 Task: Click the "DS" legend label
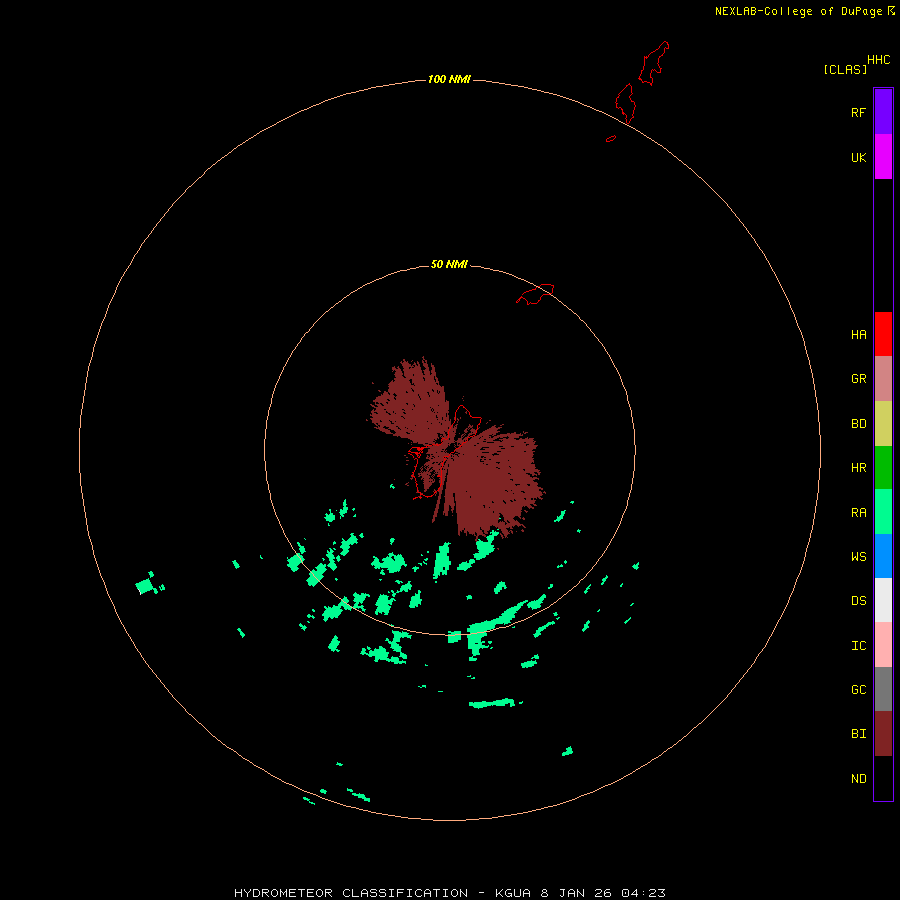pos(858,600)
